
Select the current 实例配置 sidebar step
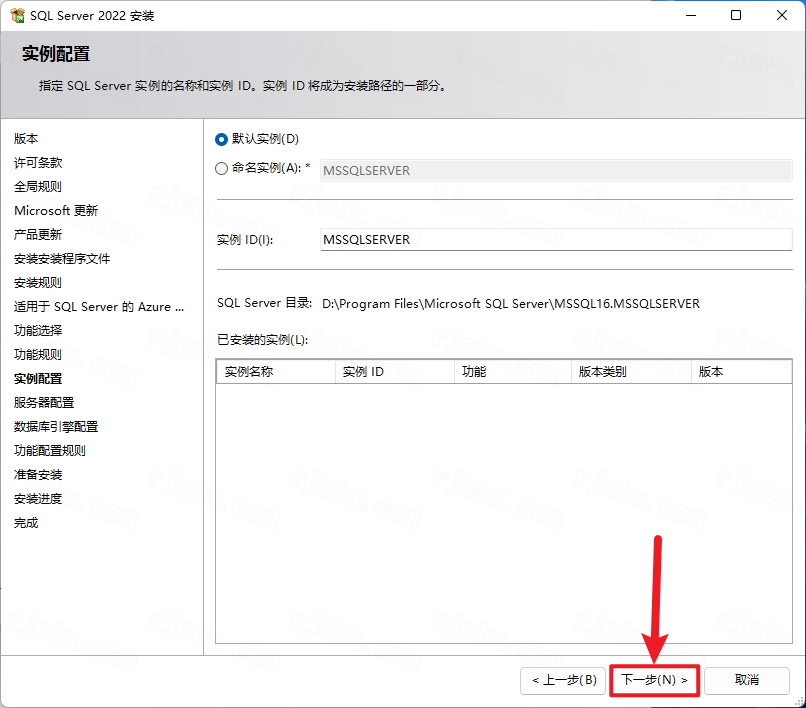point(38,378)
